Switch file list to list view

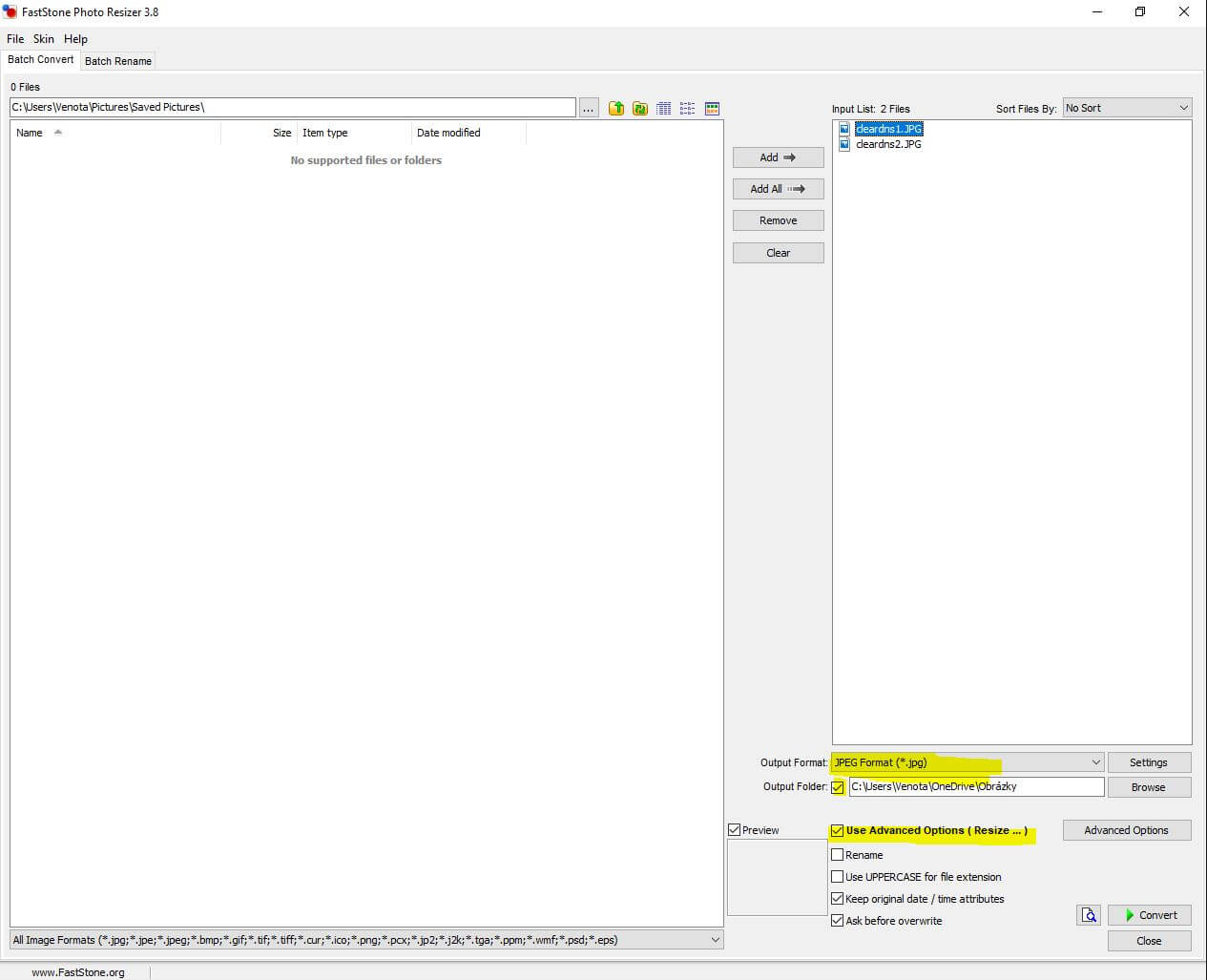pos(688,108)
